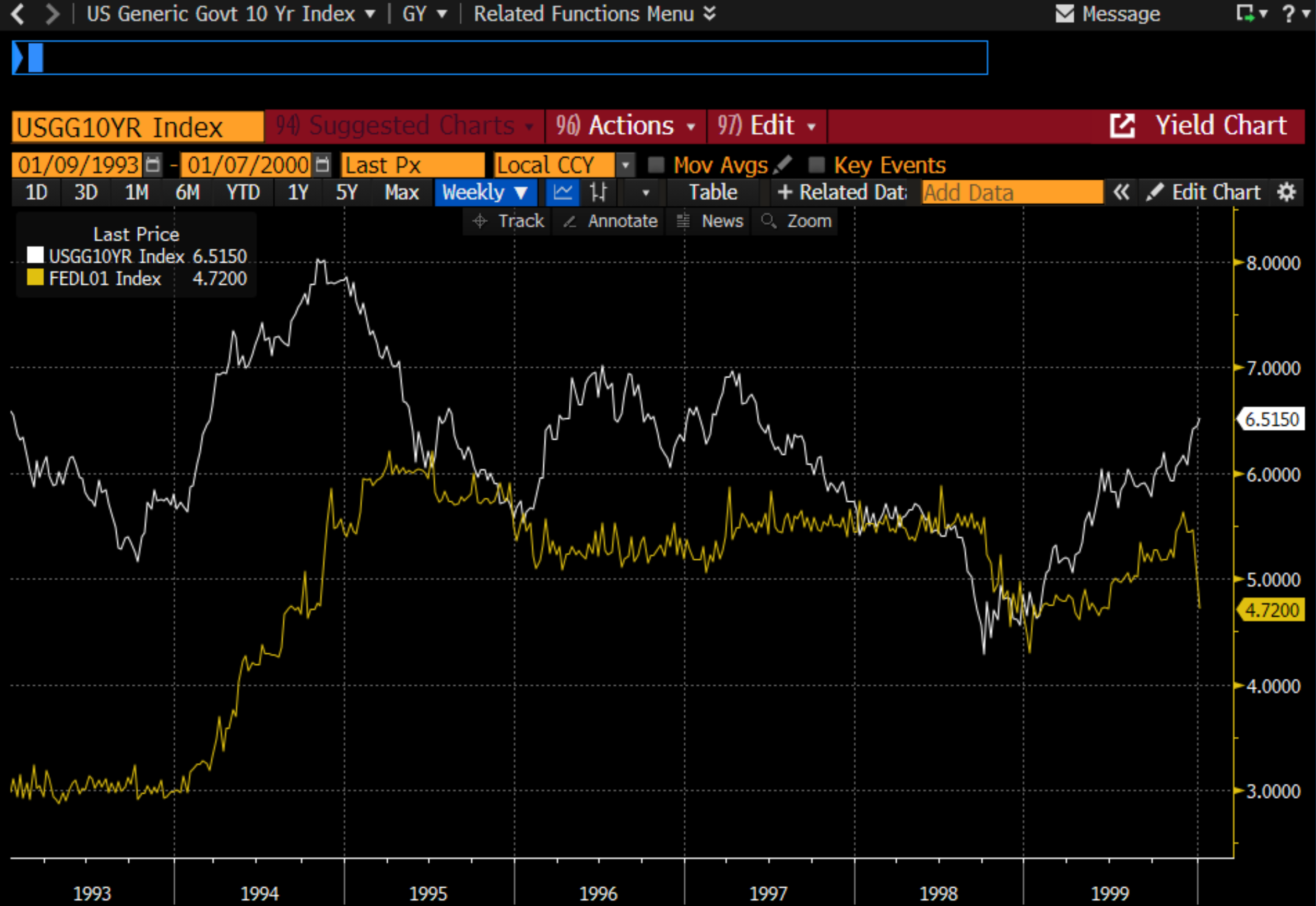Viewport: 1316px width, 906px height.
Task: Enable the Mov Avgs checkbox
Action: (656, 165)
